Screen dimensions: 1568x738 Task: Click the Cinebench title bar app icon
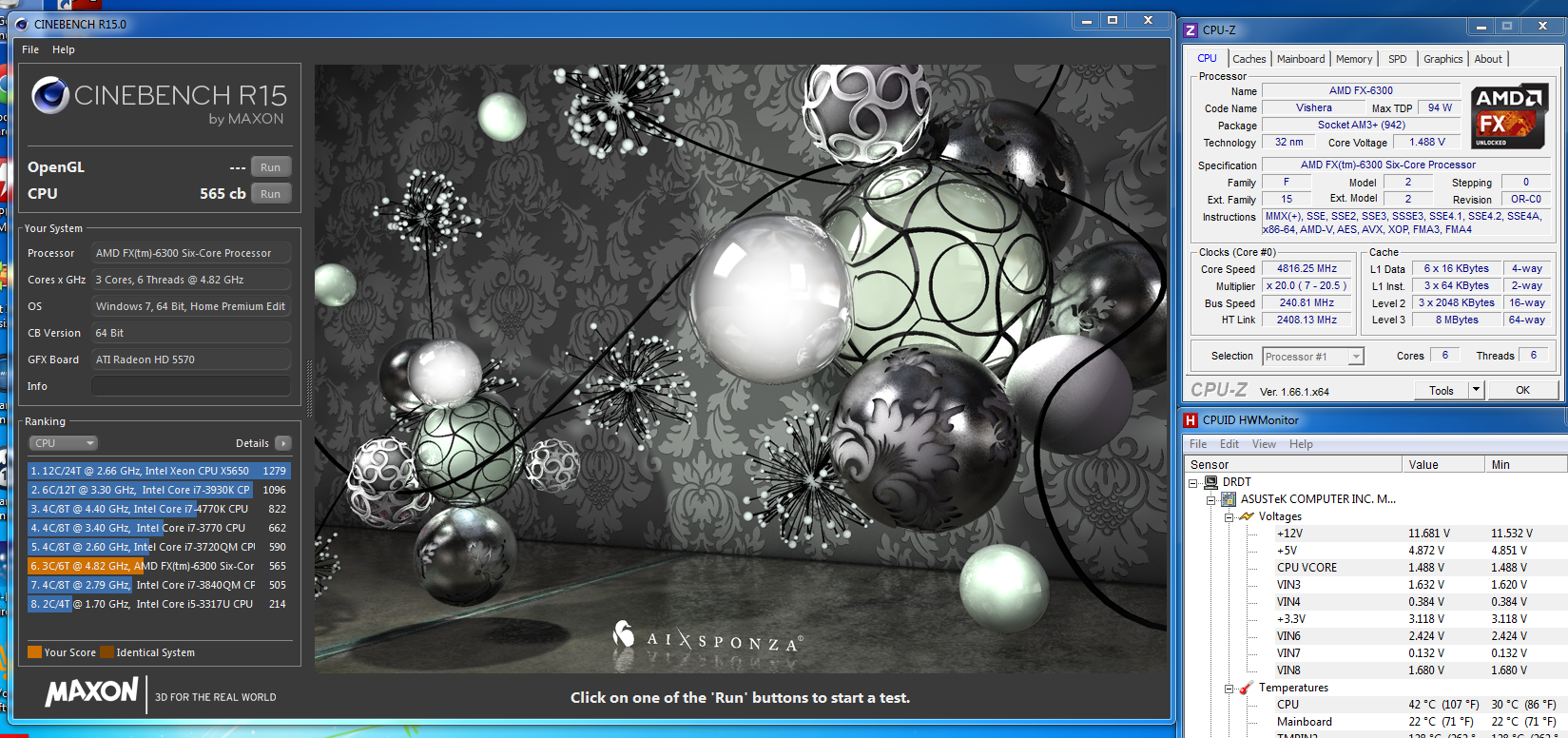click(22, 24)
